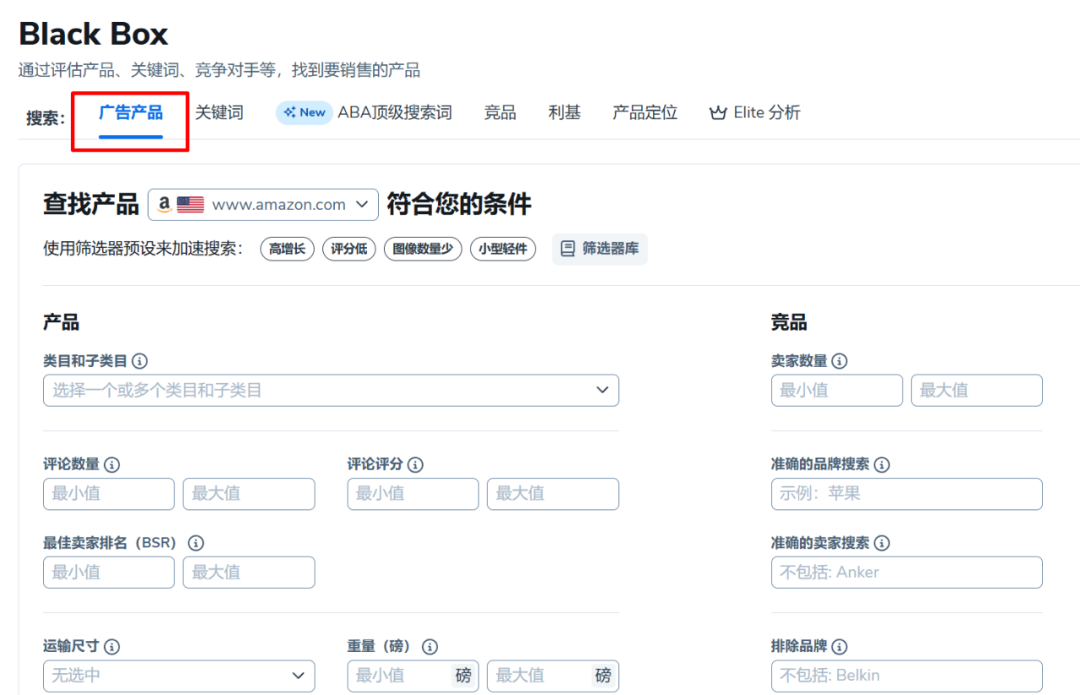This screenshot has width=1080, height=695.
Task: Open the 运输尺寸 dropdown showing 无选中
Action: [x=178, y=676]
